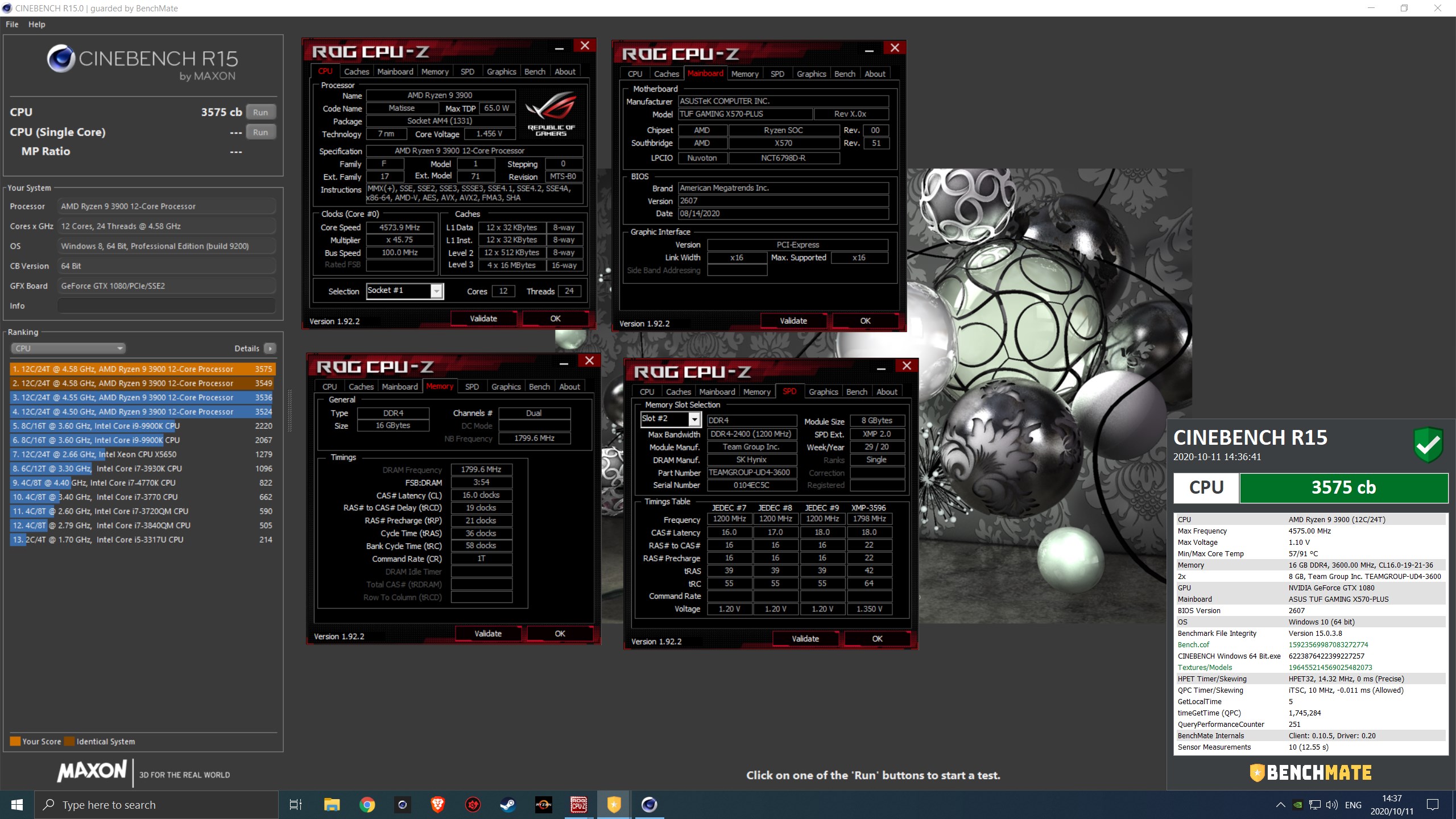Open About tab in CPU-Z Mainboard window
The width and height of the screenshot is (1456, 819).
pos(875,74)
